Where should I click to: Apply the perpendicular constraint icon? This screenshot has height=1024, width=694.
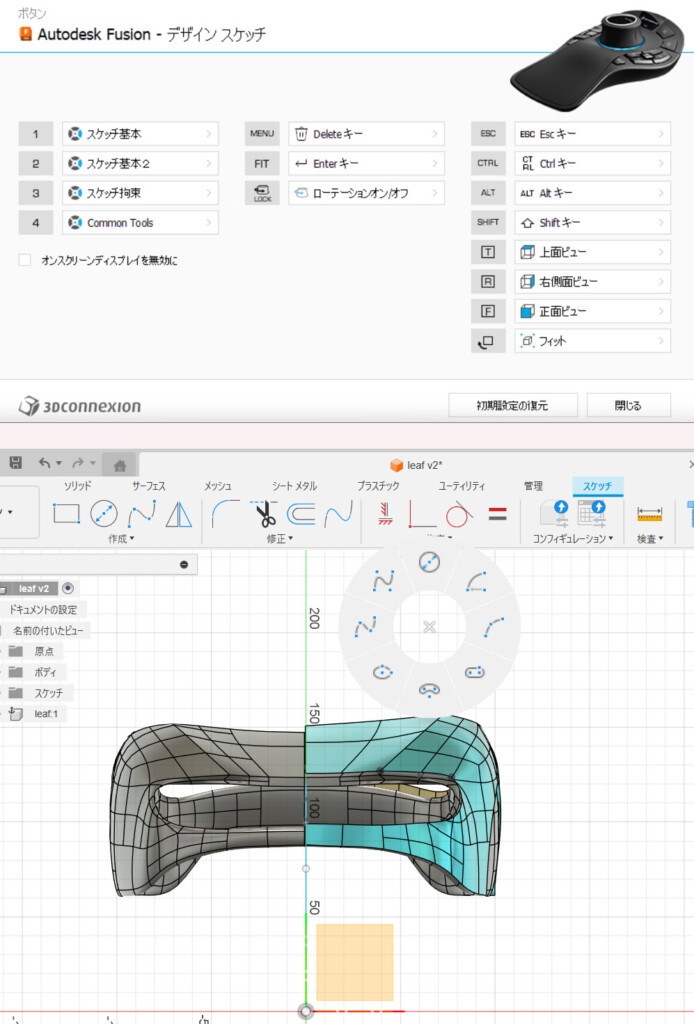pyautogui.click(x=422, y=514)
